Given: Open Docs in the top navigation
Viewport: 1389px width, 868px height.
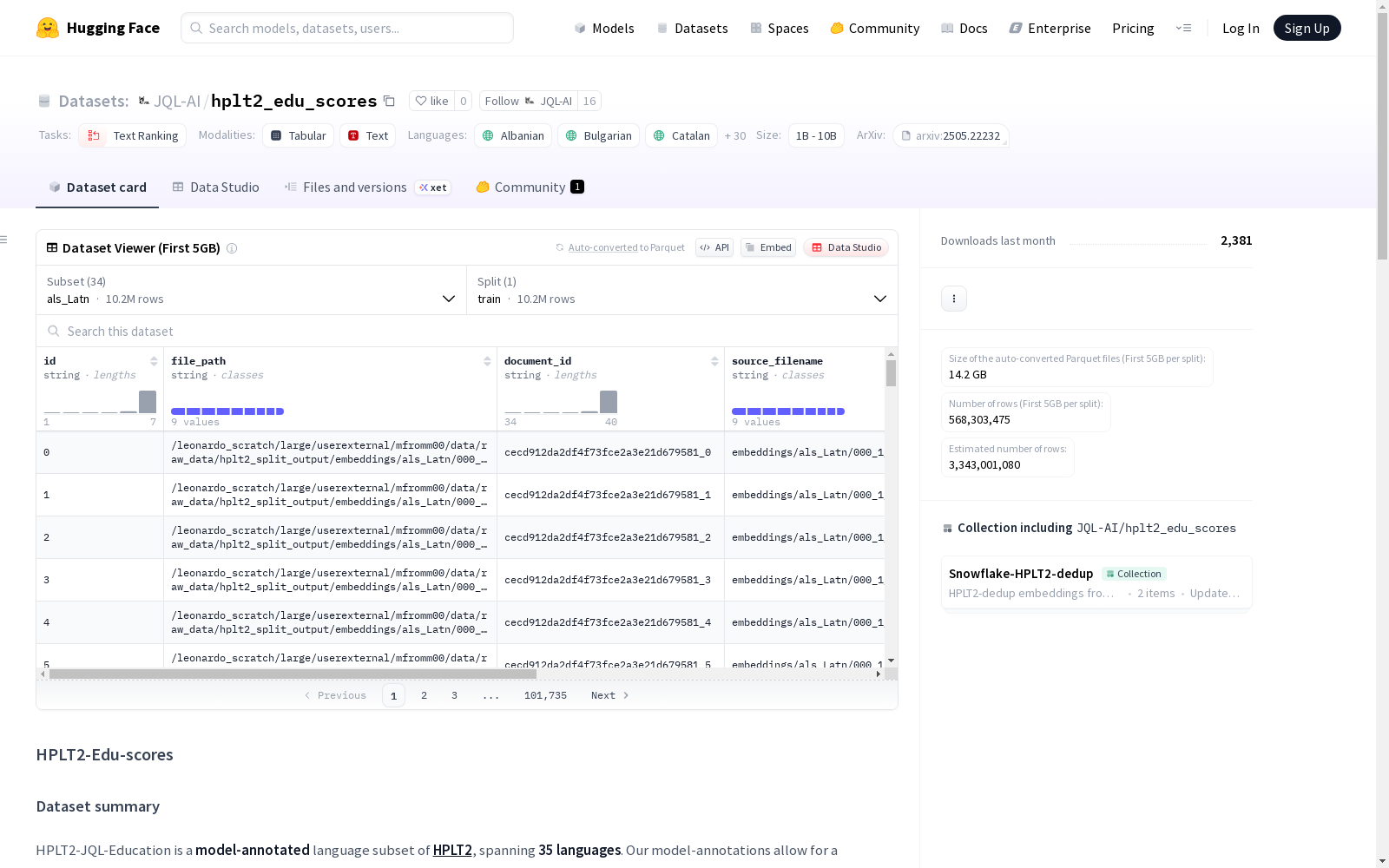Looking at the screenshot, I should [x=964, y=28].
